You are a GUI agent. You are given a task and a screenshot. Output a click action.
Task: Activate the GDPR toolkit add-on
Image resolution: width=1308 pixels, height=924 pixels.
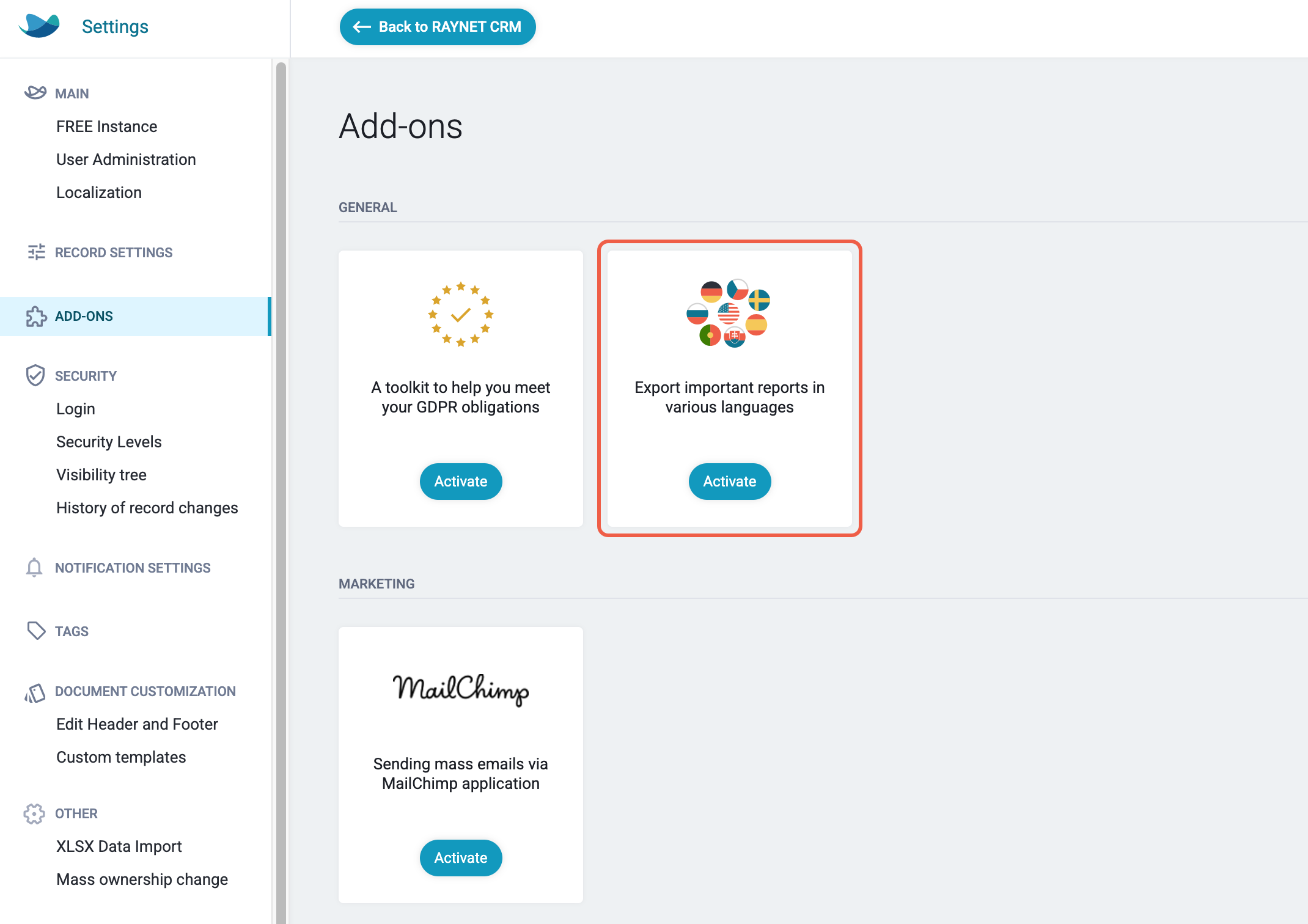tap(461, 482)
